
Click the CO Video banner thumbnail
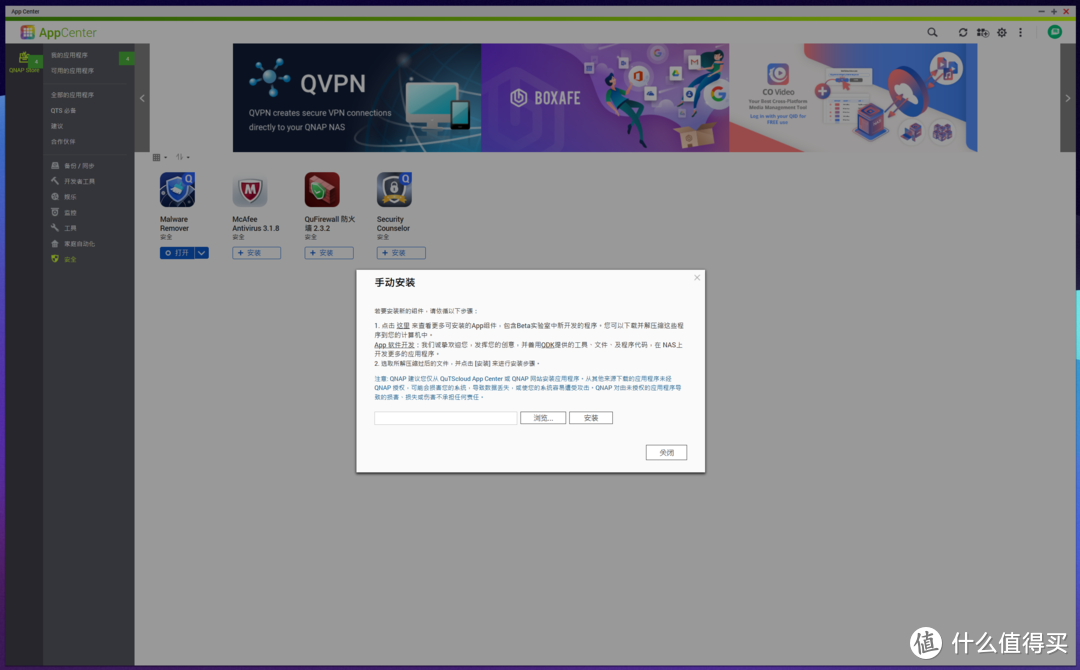click(853, 98)
